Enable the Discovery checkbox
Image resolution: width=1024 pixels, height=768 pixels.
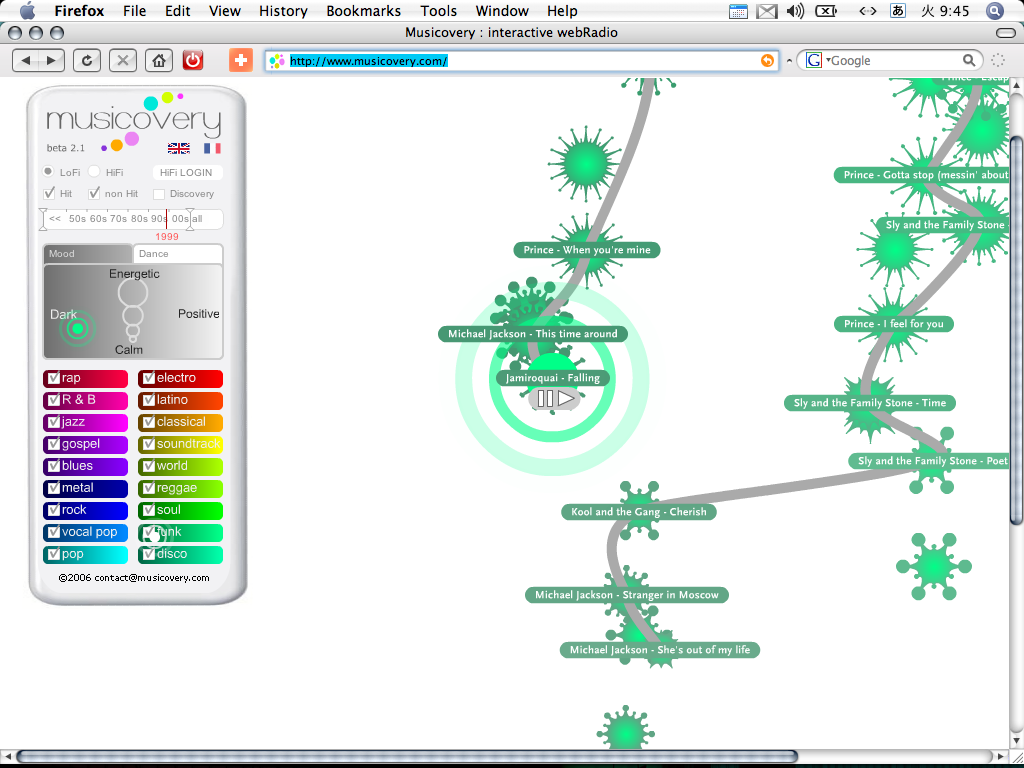coord(159,194)
